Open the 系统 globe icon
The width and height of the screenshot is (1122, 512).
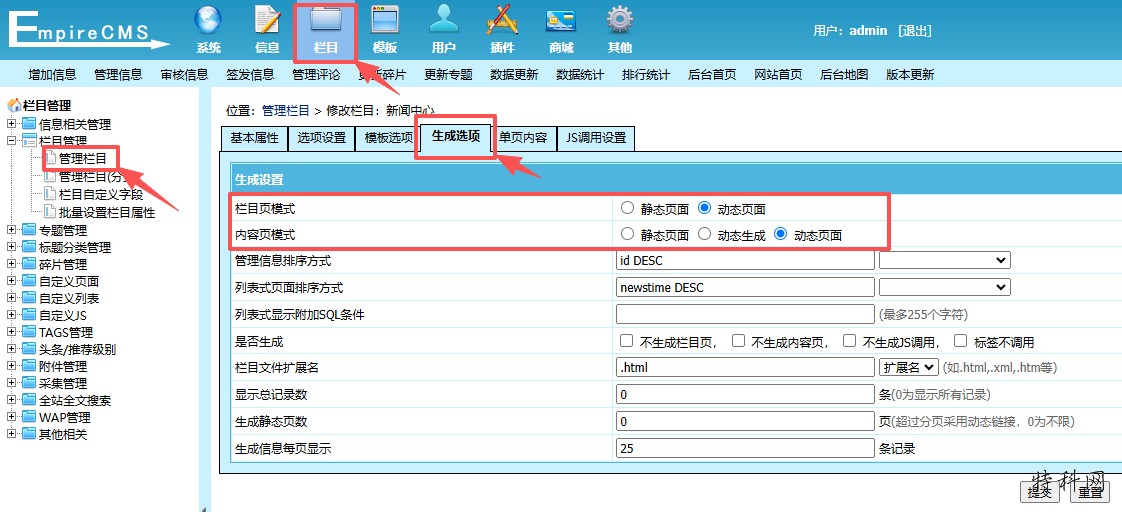208,20
